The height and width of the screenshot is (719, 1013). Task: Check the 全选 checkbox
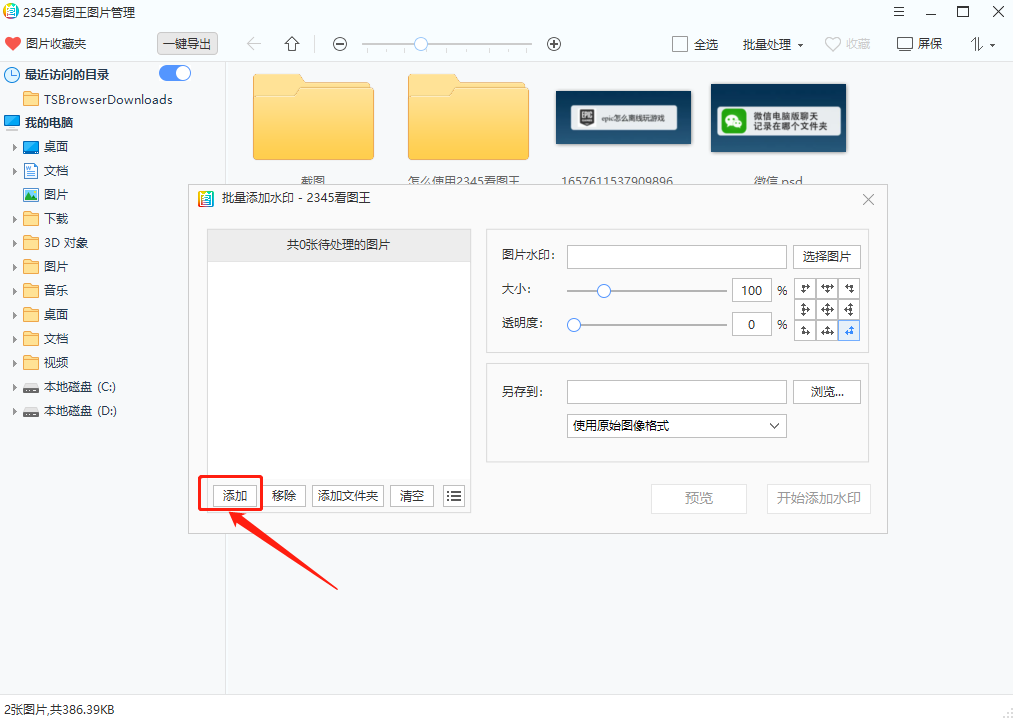point(680,44)
